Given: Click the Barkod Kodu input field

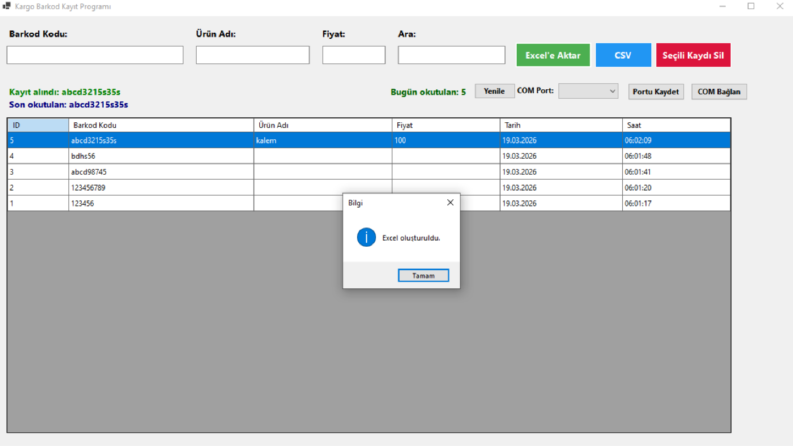Looking at the screenshot, I should [95, 55].
